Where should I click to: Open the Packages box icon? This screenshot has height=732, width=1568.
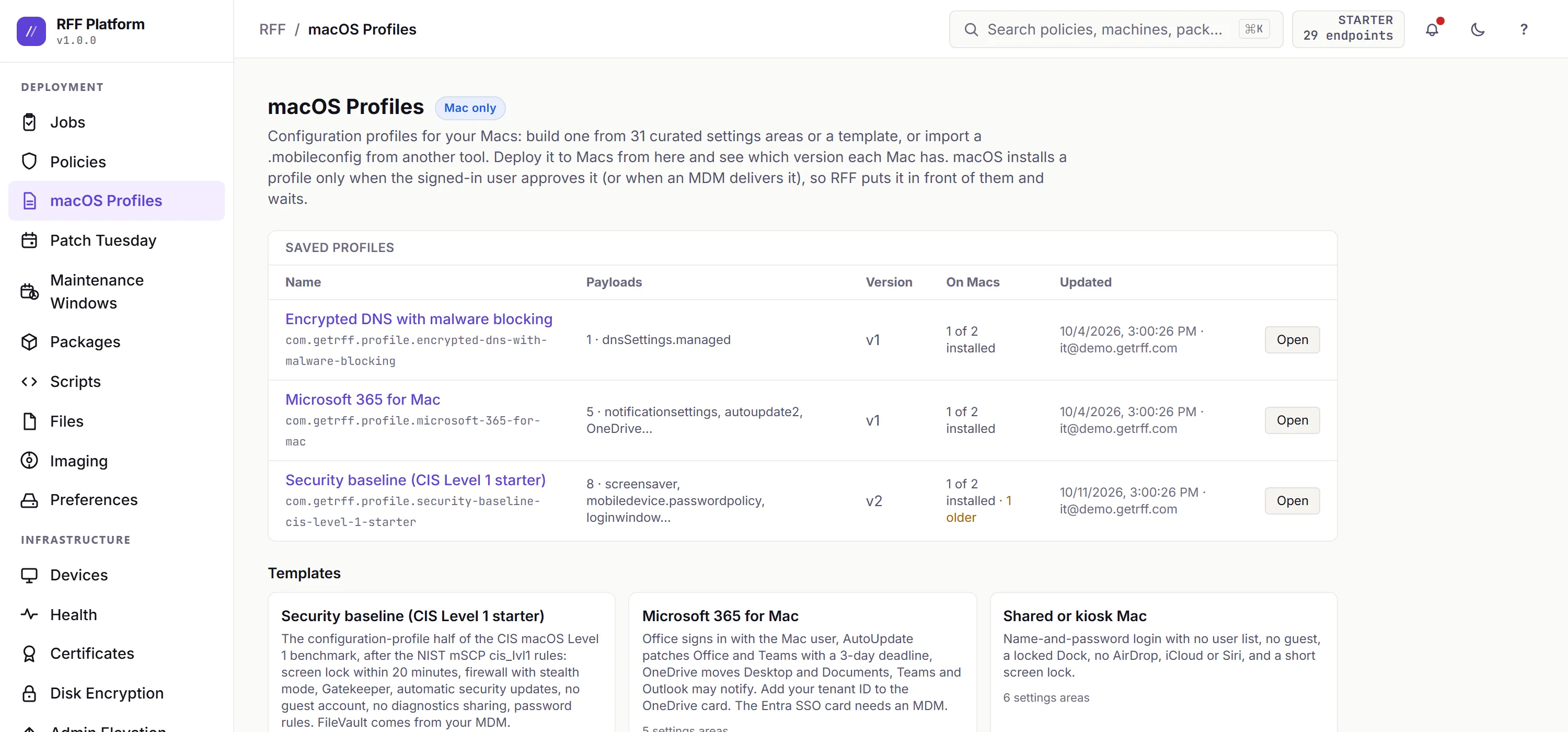(29, 341)
